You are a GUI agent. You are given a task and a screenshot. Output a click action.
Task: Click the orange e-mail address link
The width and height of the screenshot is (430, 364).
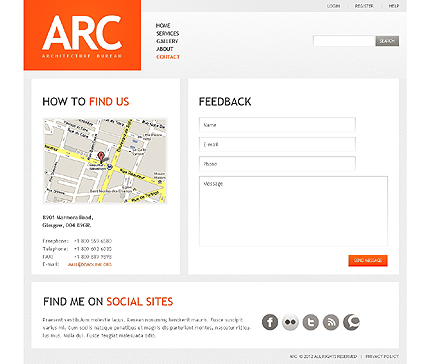(x=90, y=265)
